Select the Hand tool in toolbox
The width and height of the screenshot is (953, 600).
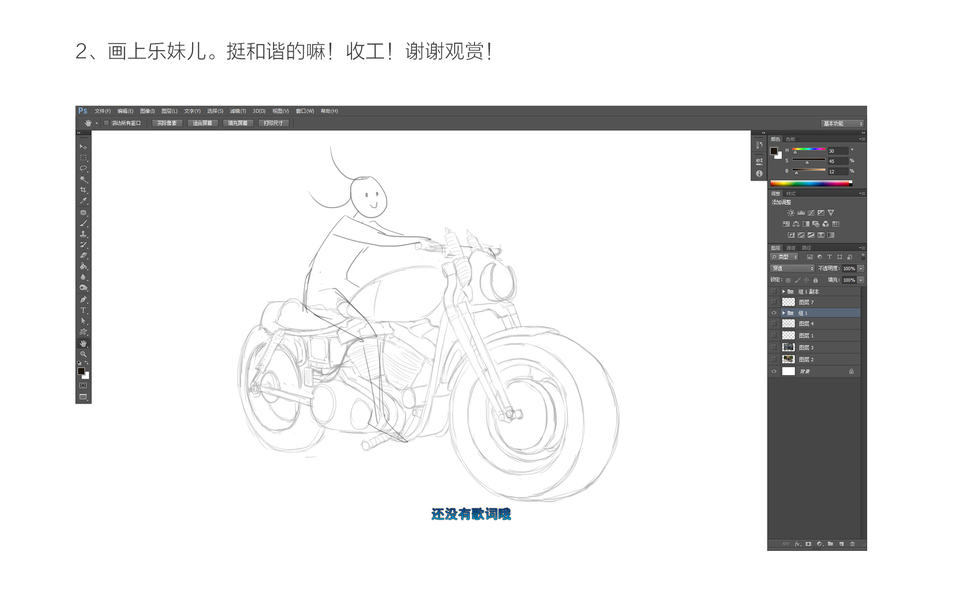[83, 343]
